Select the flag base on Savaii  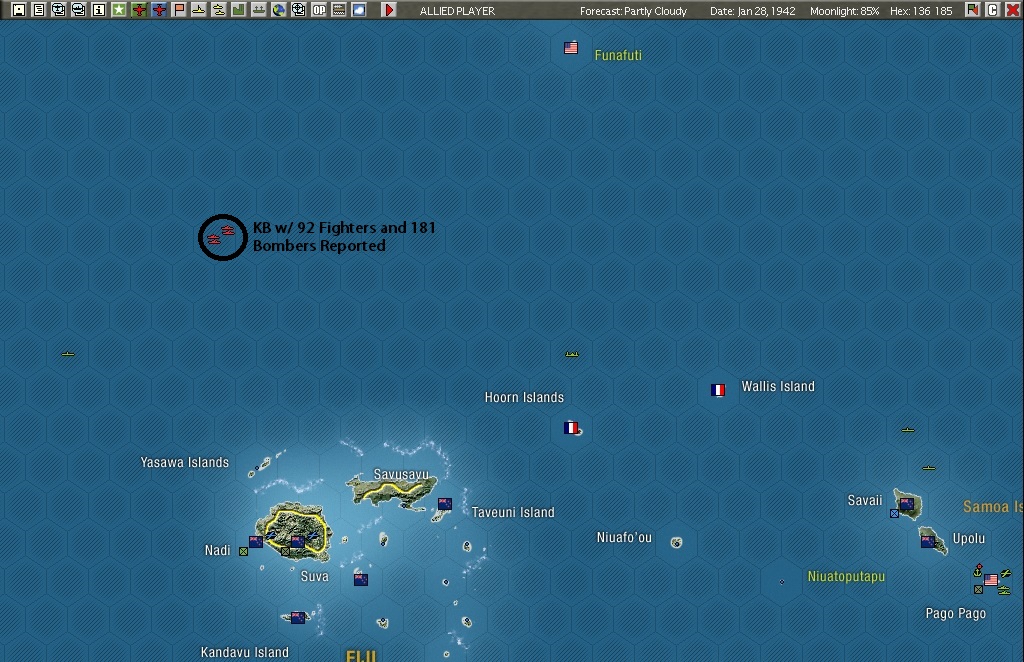click(x=906, y=503)
